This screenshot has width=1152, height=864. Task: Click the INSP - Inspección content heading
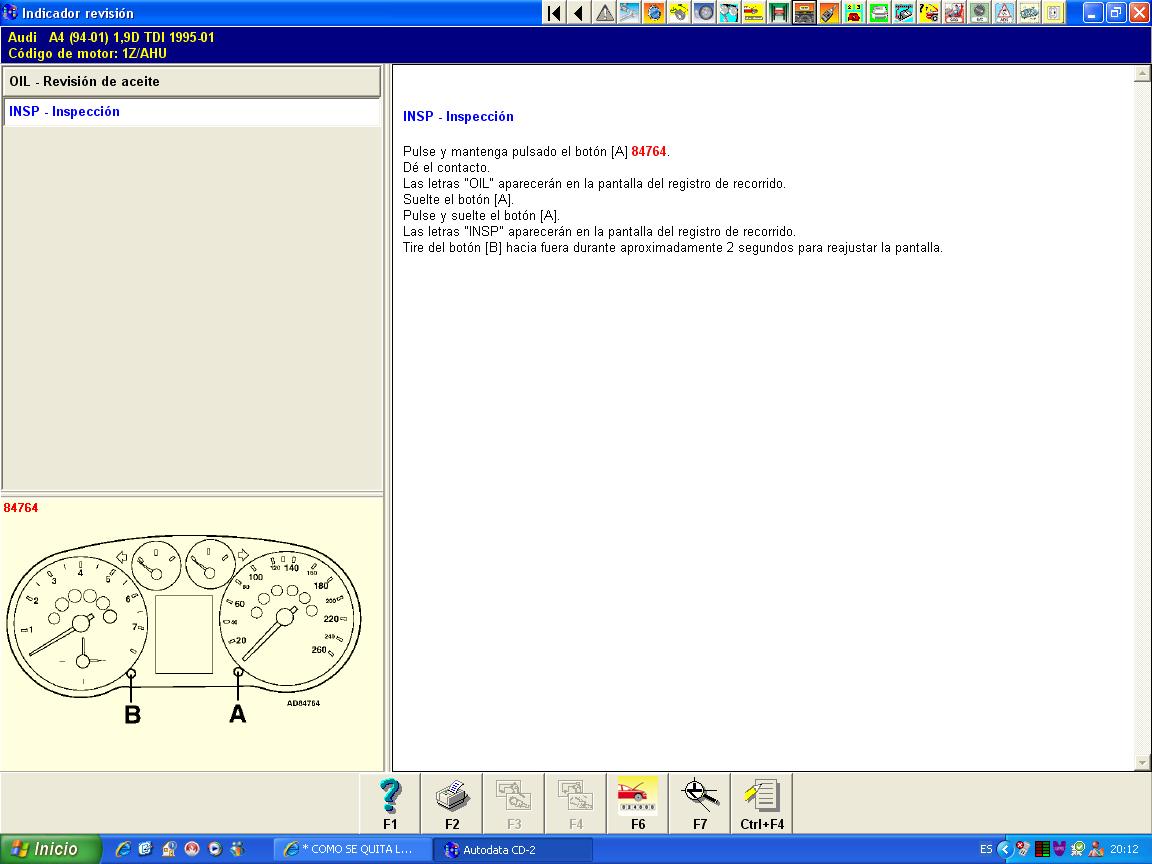tap(458, 116)
